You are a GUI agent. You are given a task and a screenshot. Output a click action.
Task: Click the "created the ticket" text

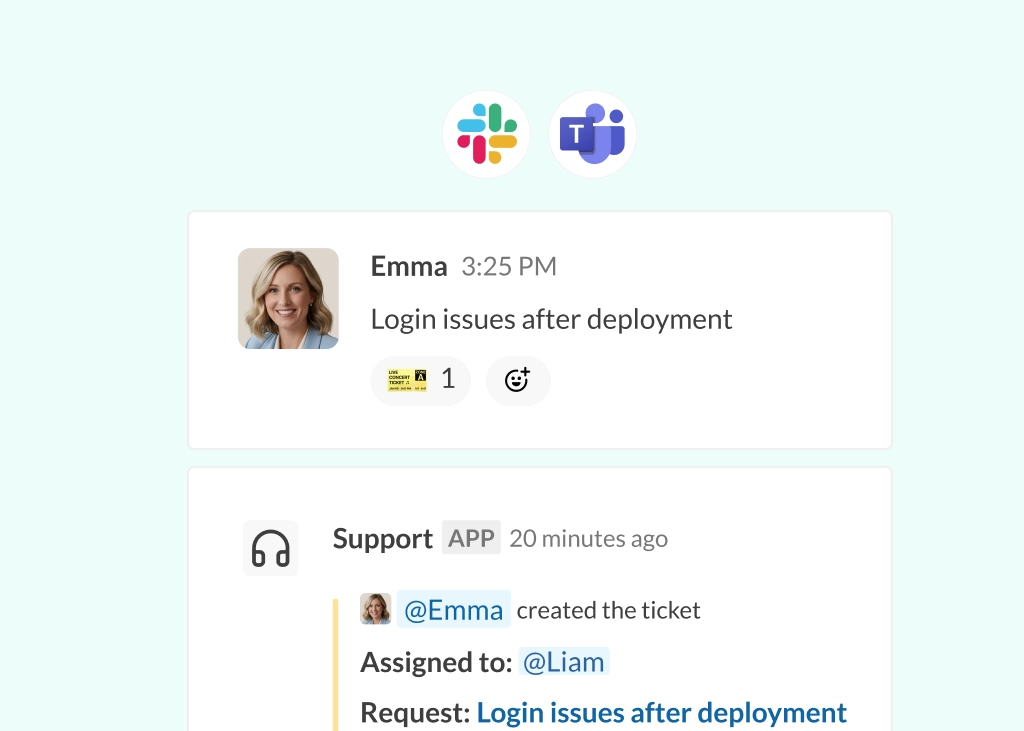(608, 610)
